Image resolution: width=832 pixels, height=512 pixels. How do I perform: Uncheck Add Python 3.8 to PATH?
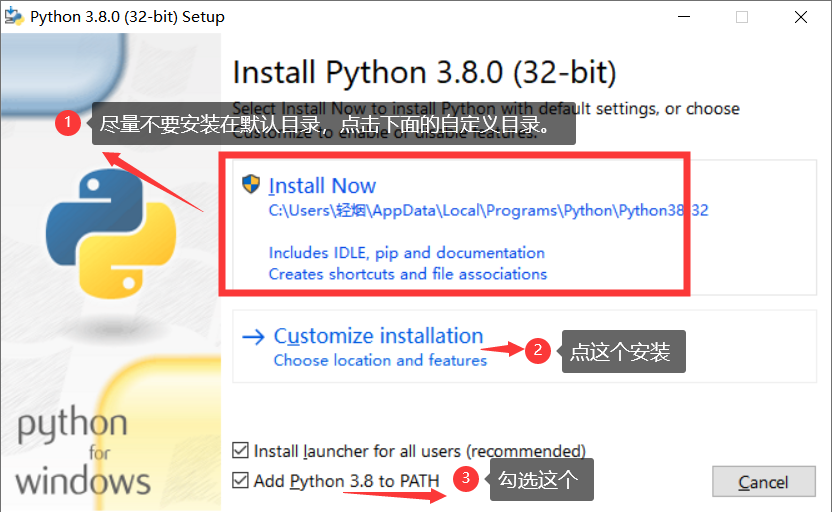tap(240, 480)
